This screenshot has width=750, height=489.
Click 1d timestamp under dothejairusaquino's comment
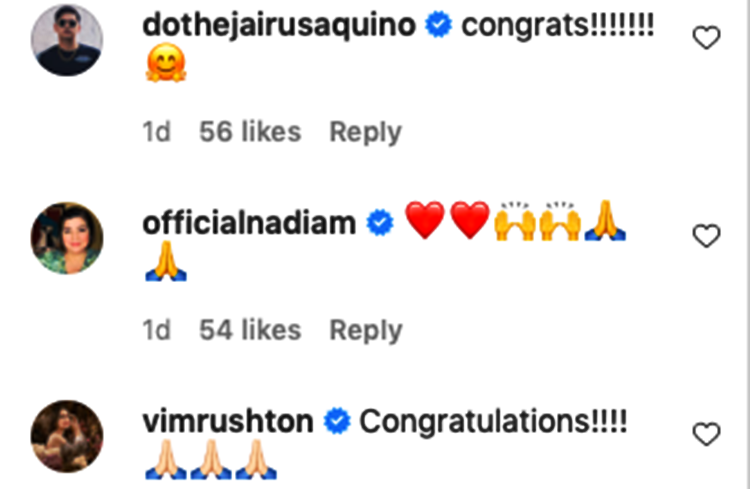click(x=156, y=132)
